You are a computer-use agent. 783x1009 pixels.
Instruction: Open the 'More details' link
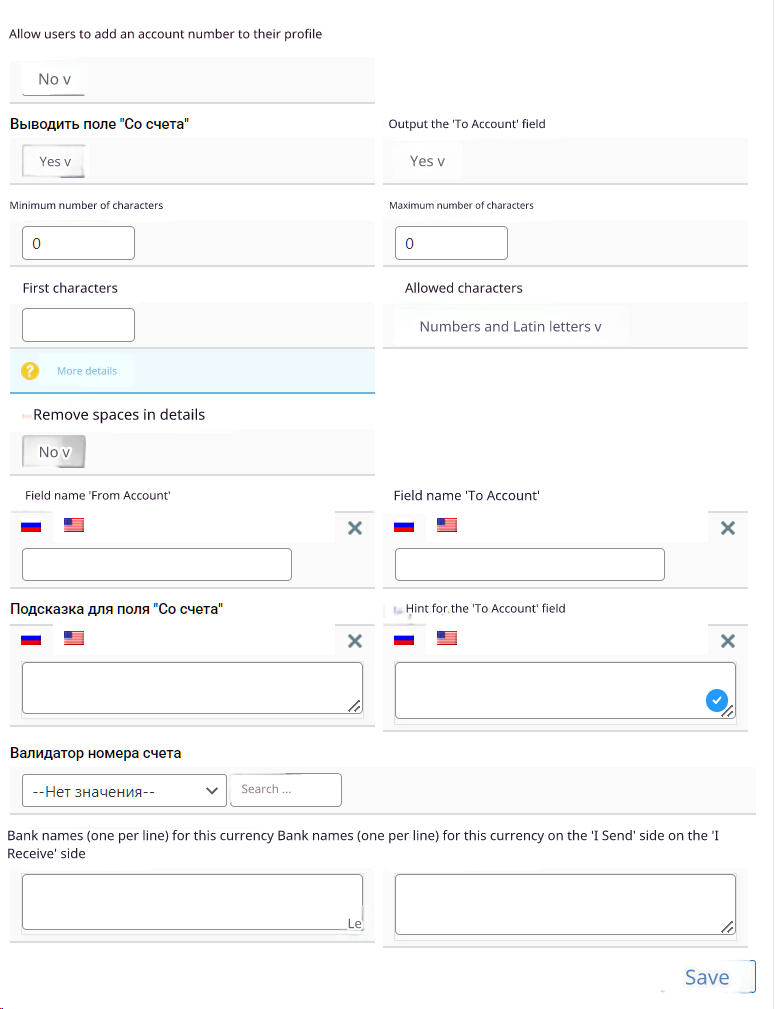(87, 371)
